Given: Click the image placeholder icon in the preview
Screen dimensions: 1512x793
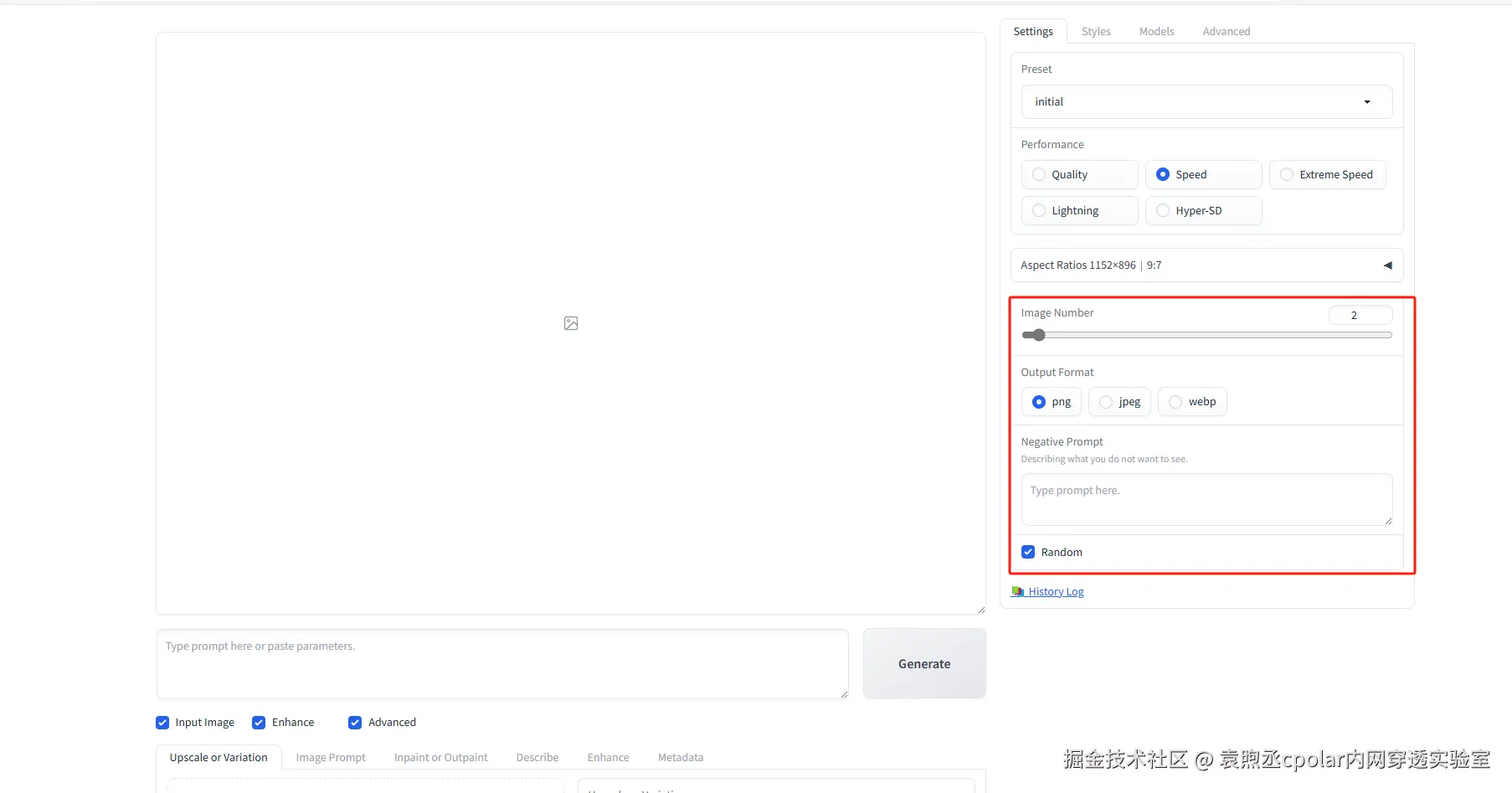Looking at the screenshot, I should pos(571,323).
